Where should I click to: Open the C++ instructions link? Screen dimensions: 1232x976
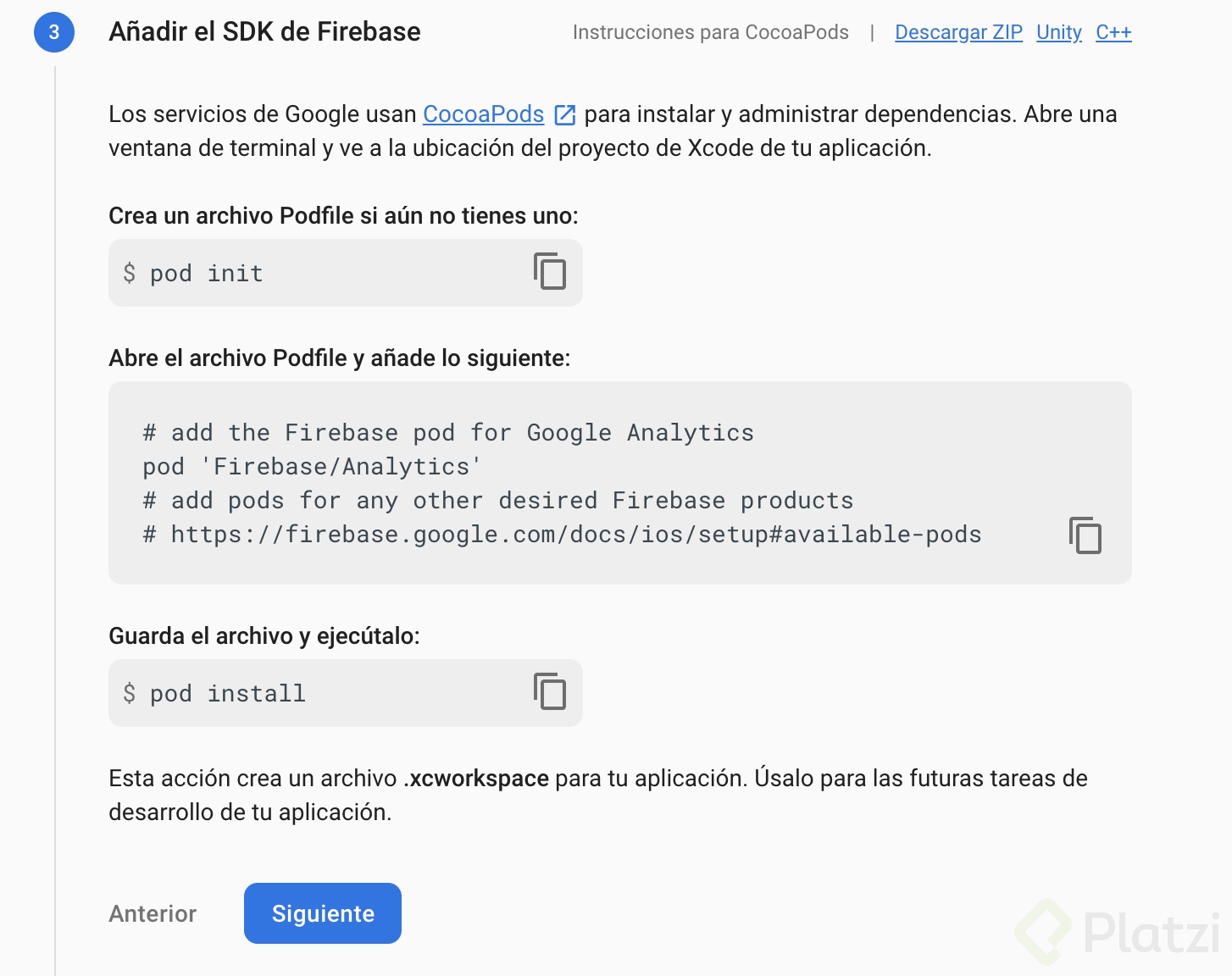tap(1113, 32)
